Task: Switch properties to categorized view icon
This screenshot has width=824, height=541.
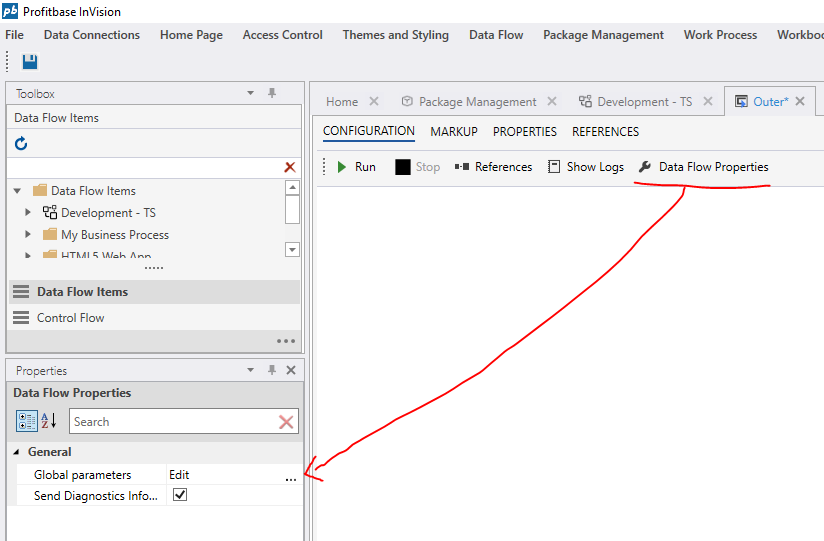Action: 27,421
